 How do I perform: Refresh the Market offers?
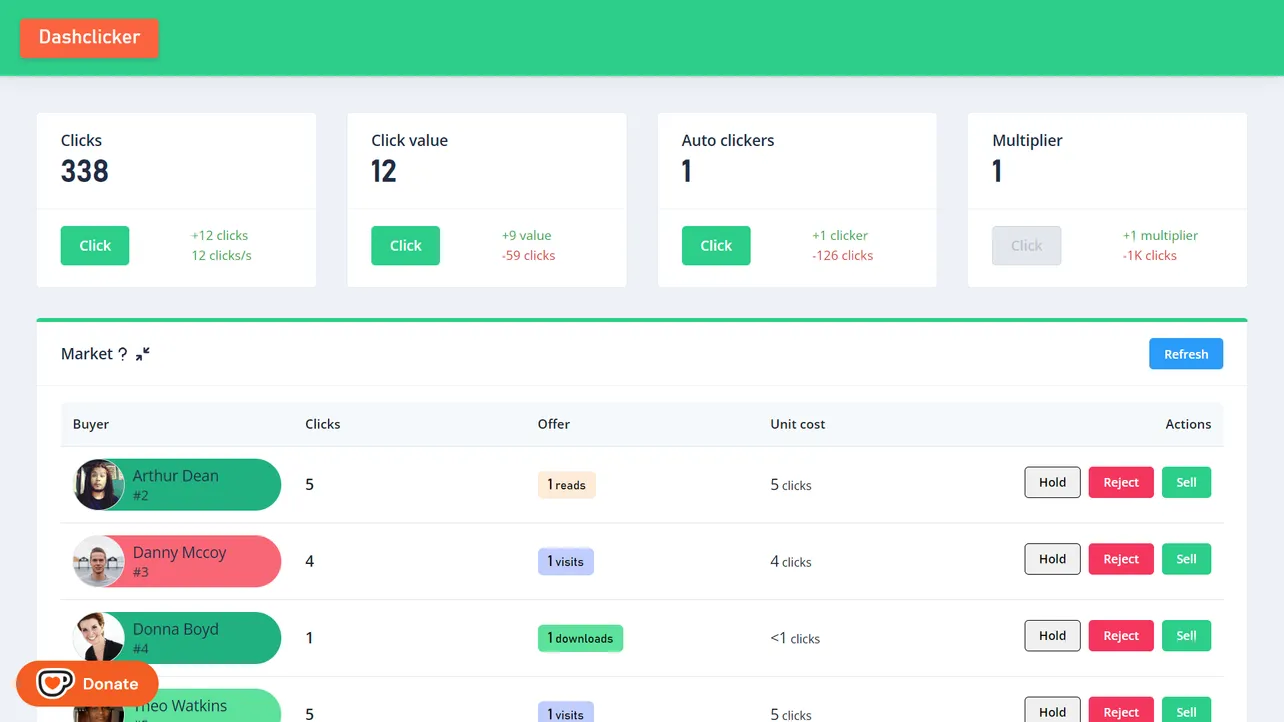(x=1186, y=354)
